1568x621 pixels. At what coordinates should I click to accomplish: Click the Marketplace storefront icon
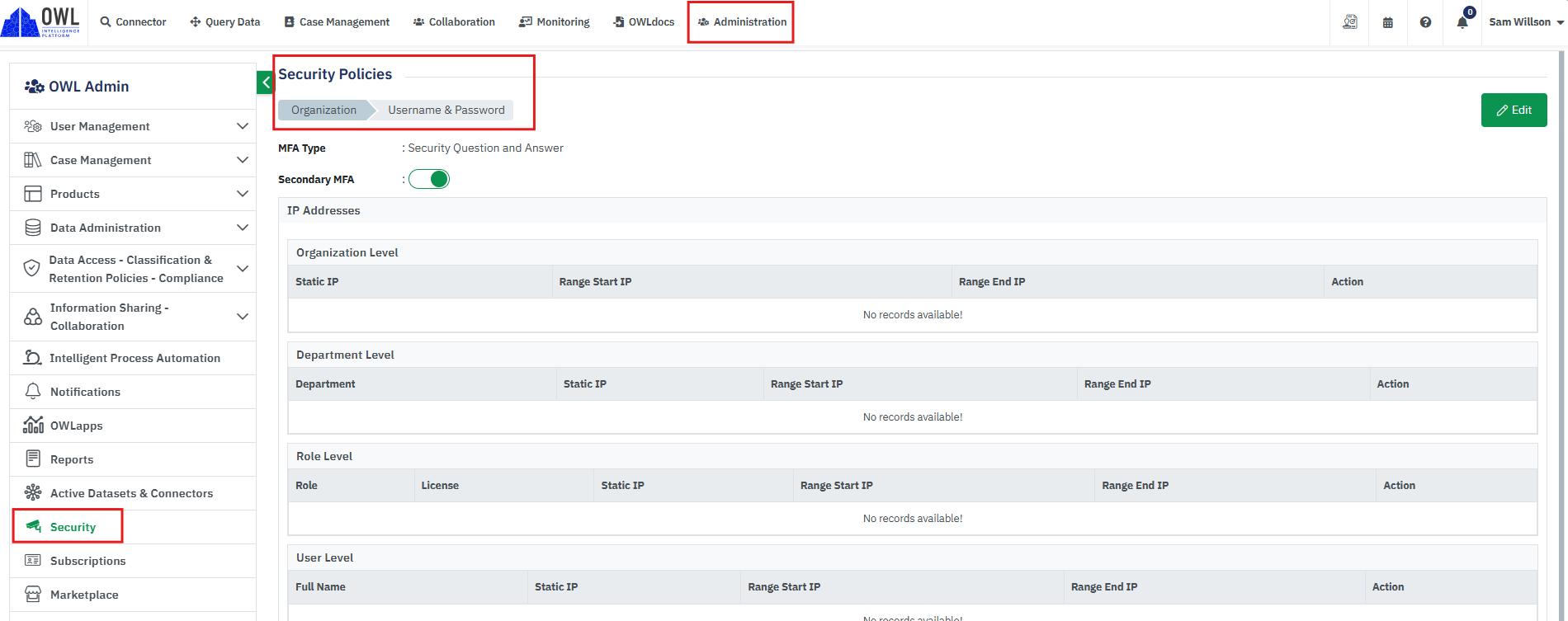(33, 594)
